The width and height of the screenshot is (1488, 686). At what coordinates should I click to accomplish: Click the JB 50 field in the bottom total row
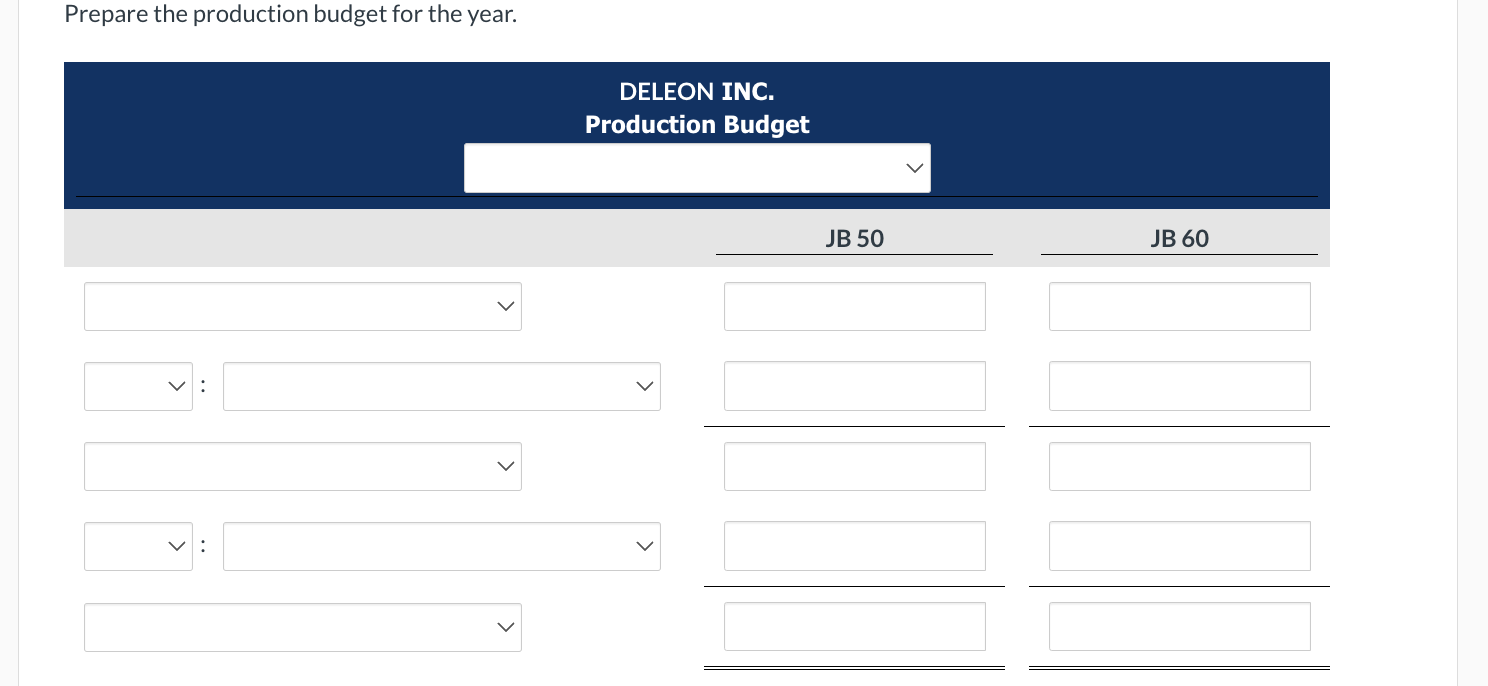pyautogui.click(x=854, y=627)
